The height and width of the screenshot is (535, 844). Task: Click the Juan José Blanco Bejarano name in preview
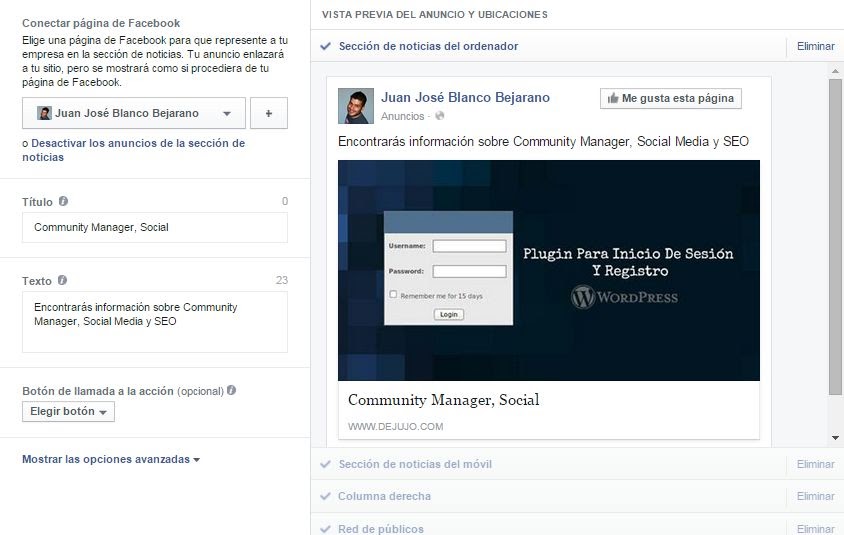coord(466,97)
